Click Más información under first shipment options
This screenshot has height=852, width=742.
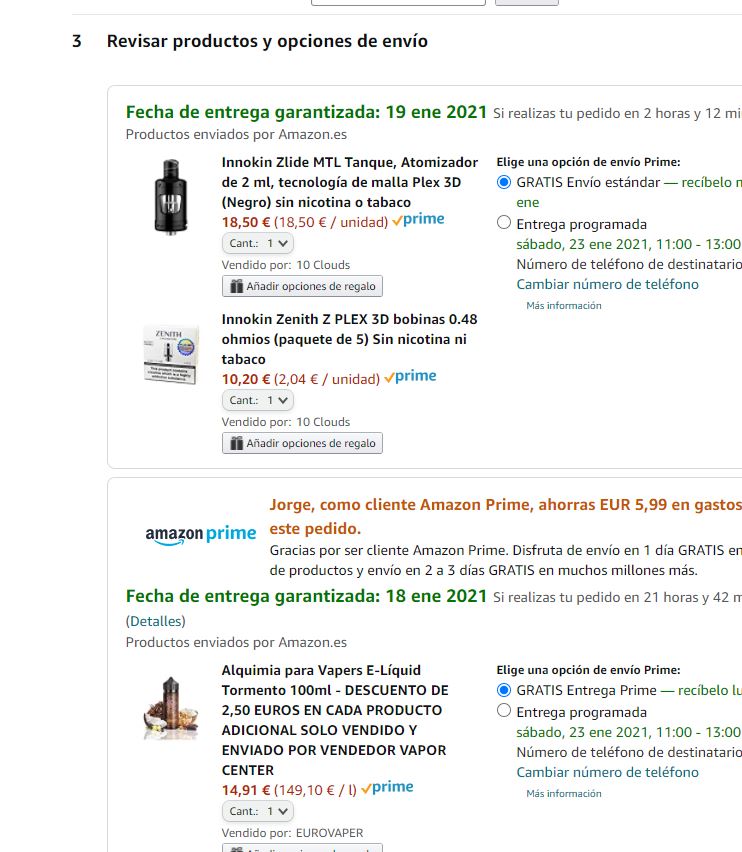click(x=564, y=305)
